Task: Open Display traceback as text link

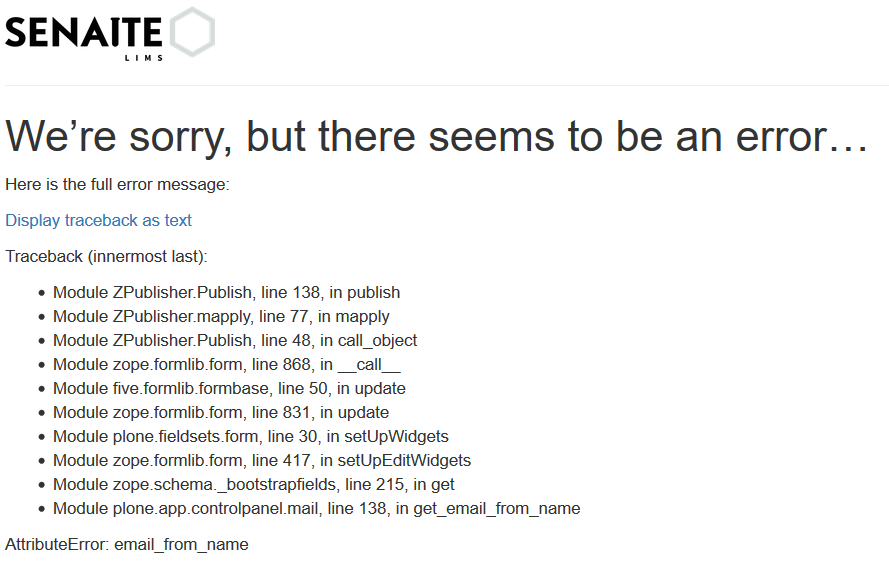Action: tap(99, 220)
